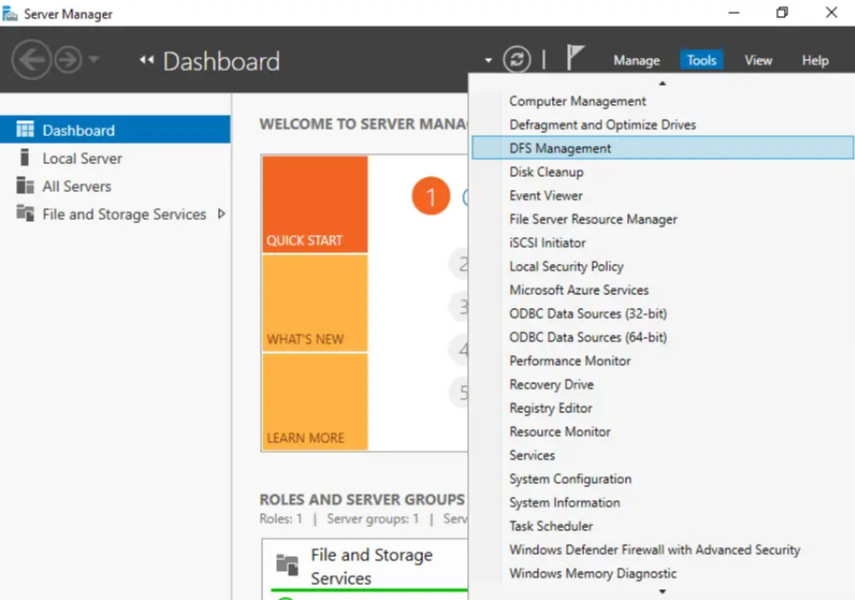Open the Manage menu
The width and height of the screenshot is (855, 600).
pyautogui.click(x=636, y=60)
